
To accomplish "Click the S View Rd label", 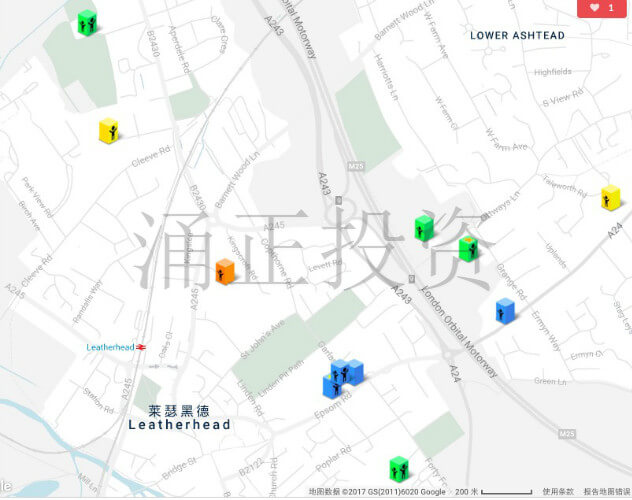I will pyautogui.click(x=563, y=97).
